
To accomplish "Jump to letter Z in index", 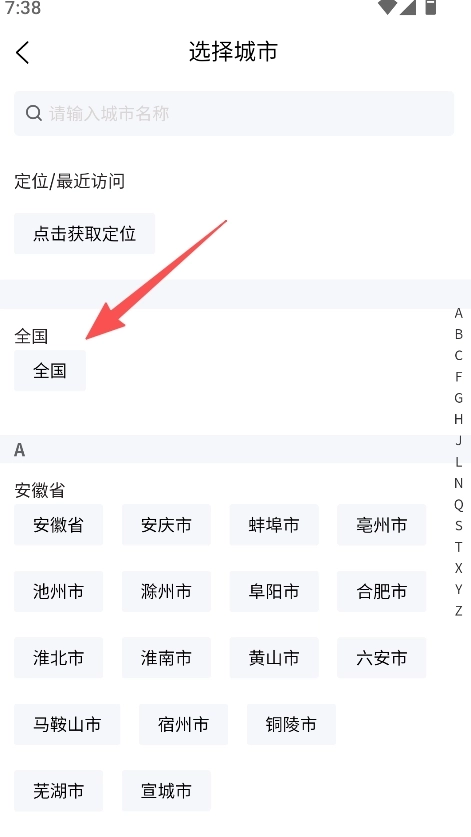I will coord(458,611).
